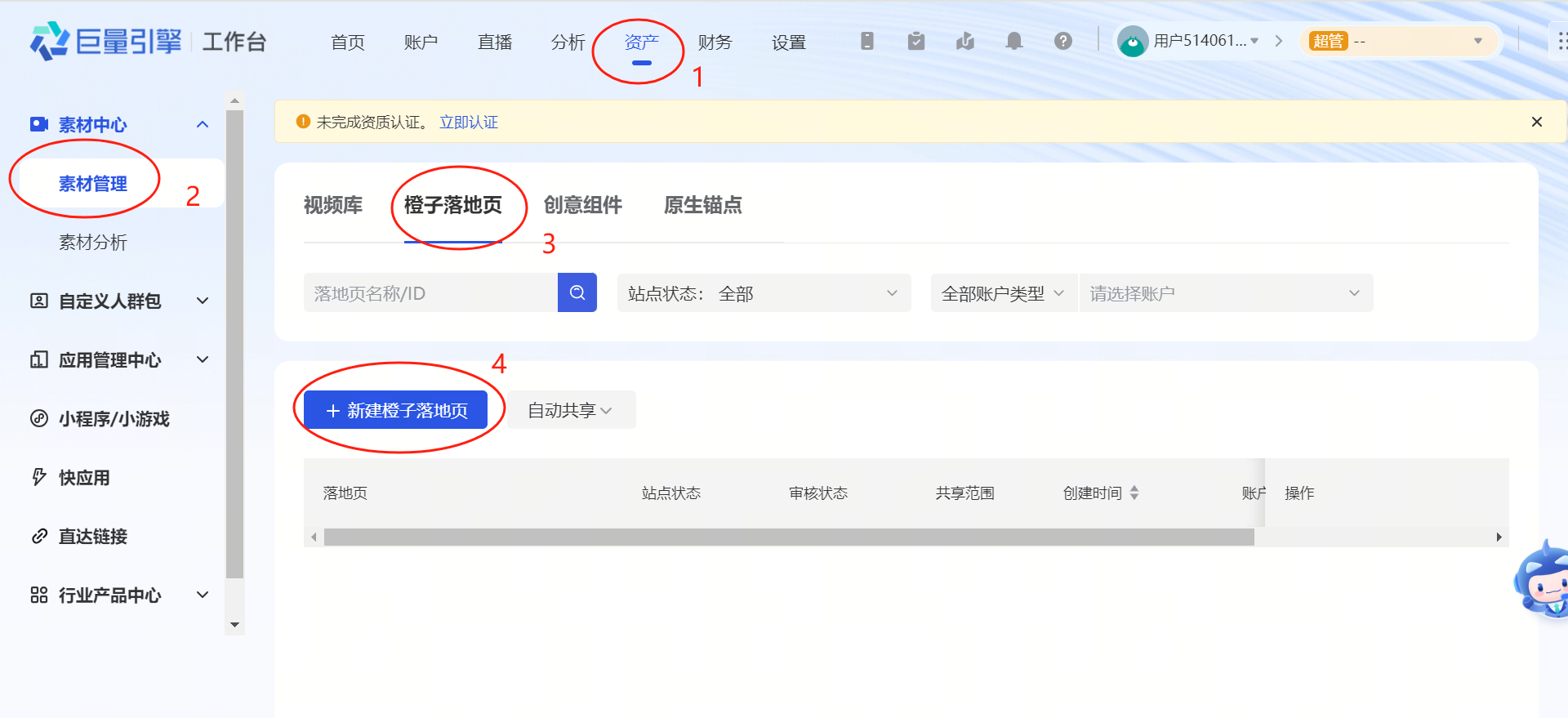This screenshot has width=1568, height=718.
Task: Open the thumbs-up feedback icon
Action: (x=964, y=41)
